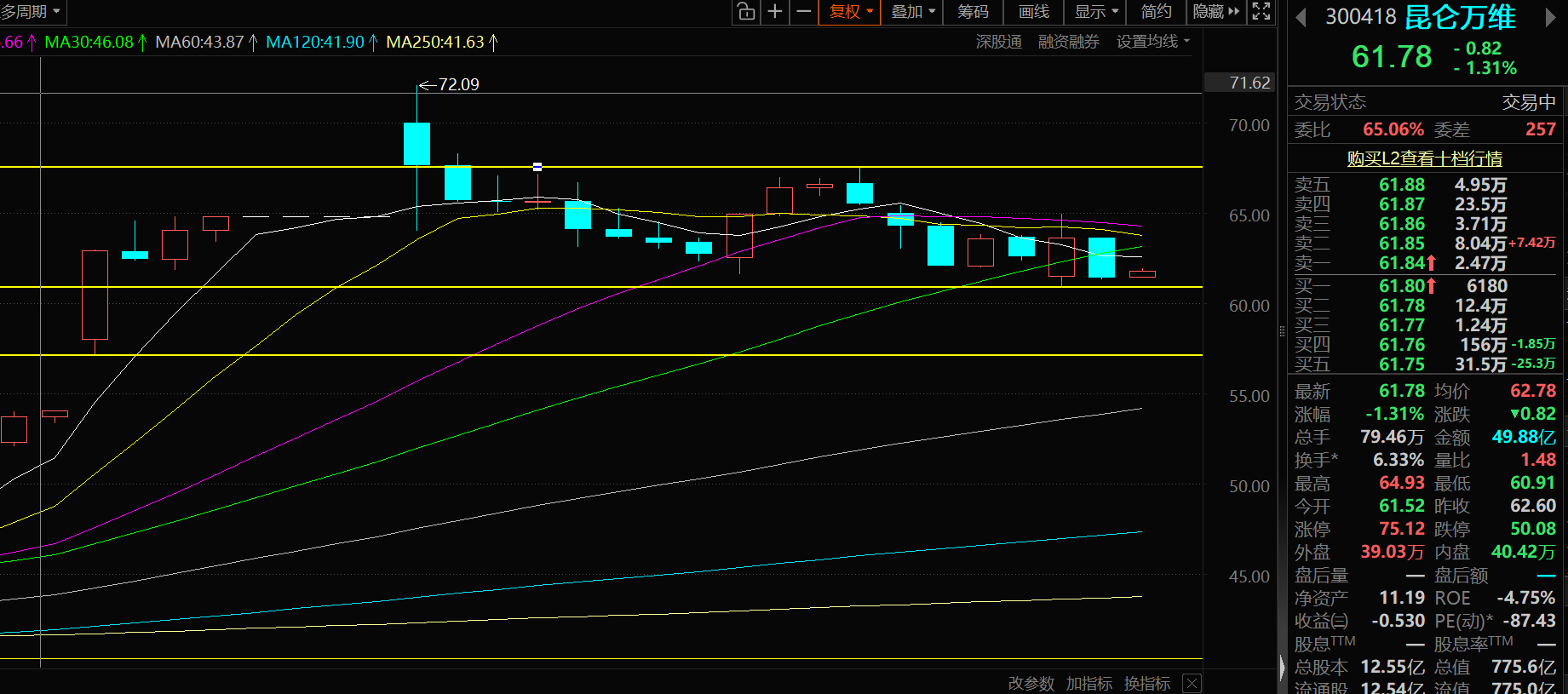Zoom out with the minus icon

(x=803, y=12)
